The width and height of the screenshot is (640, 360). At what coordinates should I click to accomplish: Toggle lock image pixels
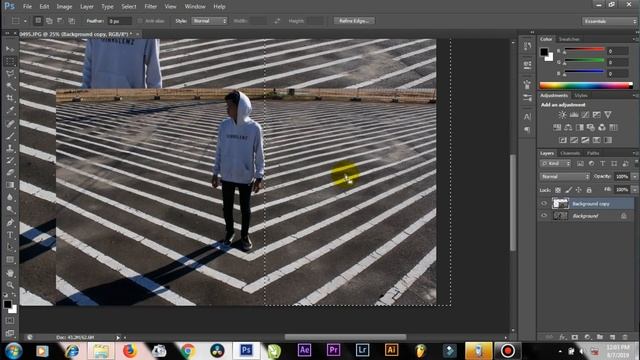[x=568, y=190]
